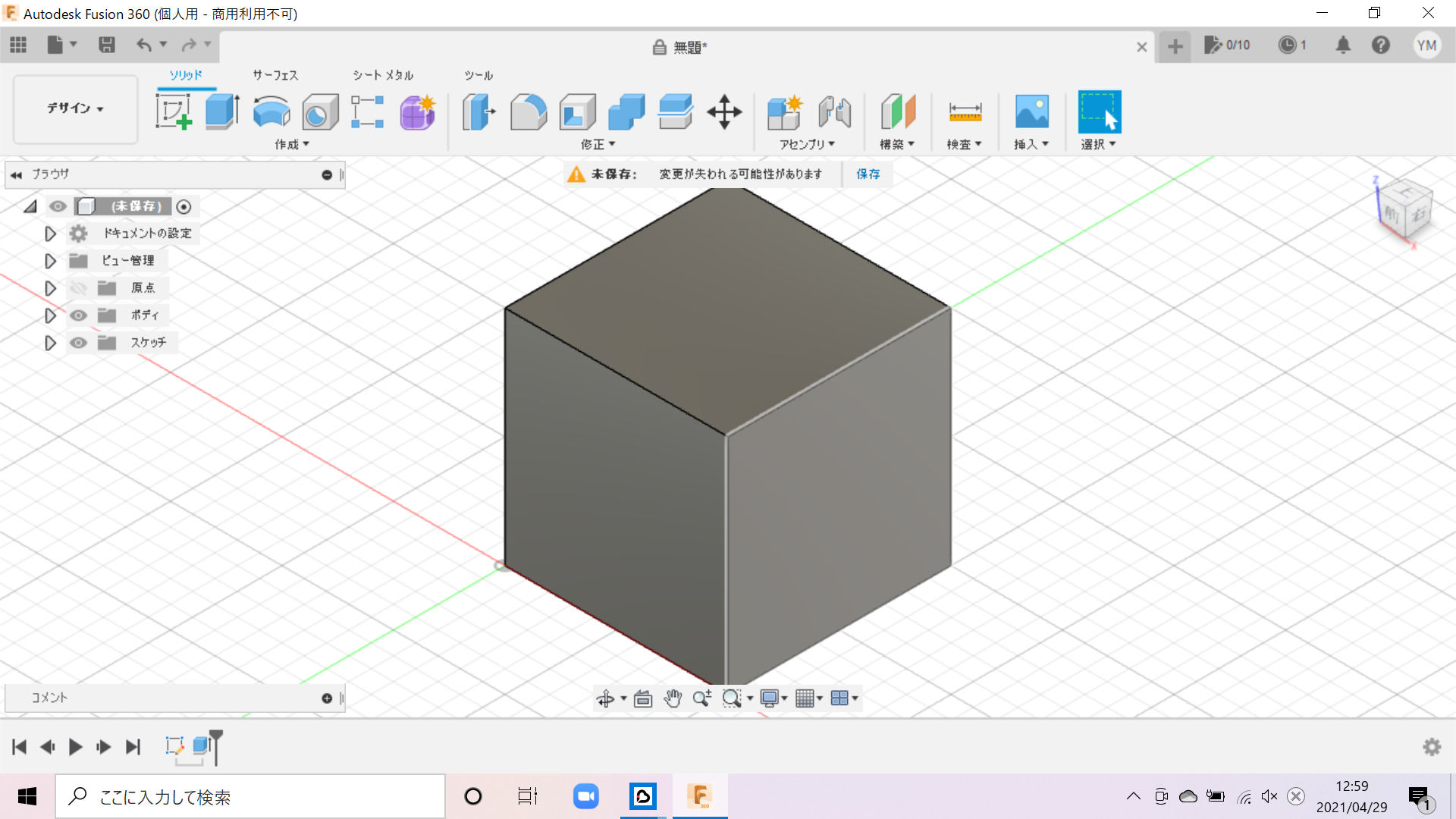Toggle visibility of the スケッチ folder

pos(78,343)
